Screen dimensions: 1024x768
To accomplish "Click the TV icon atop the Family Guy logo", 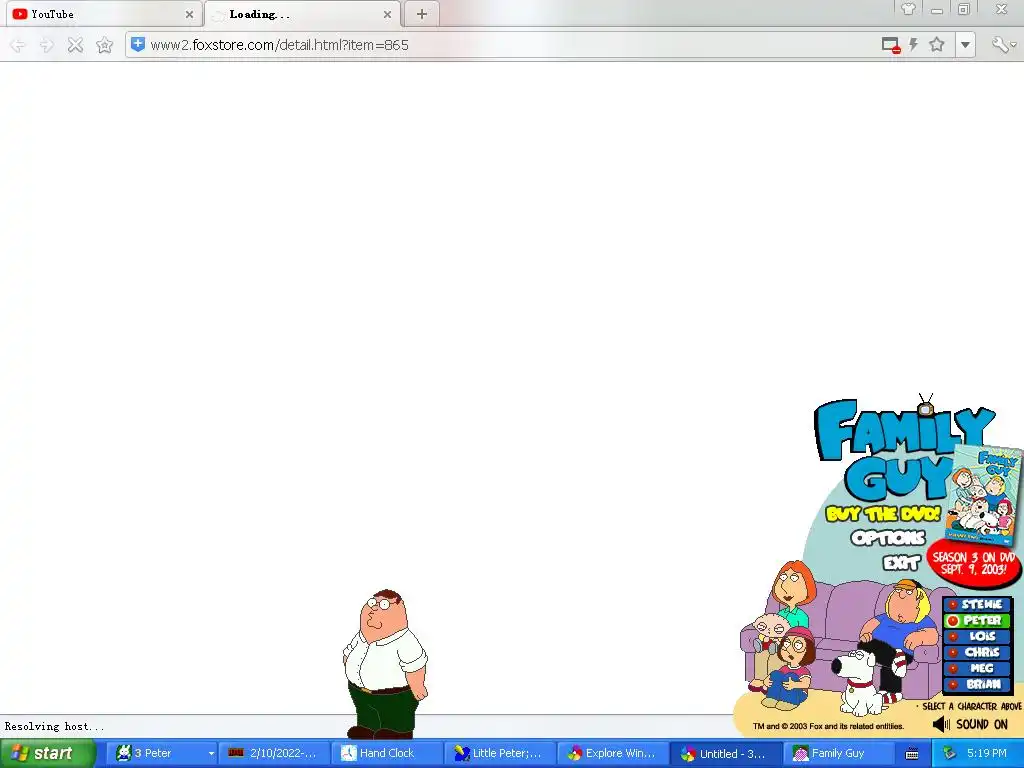I will click(x=925, y=406).
